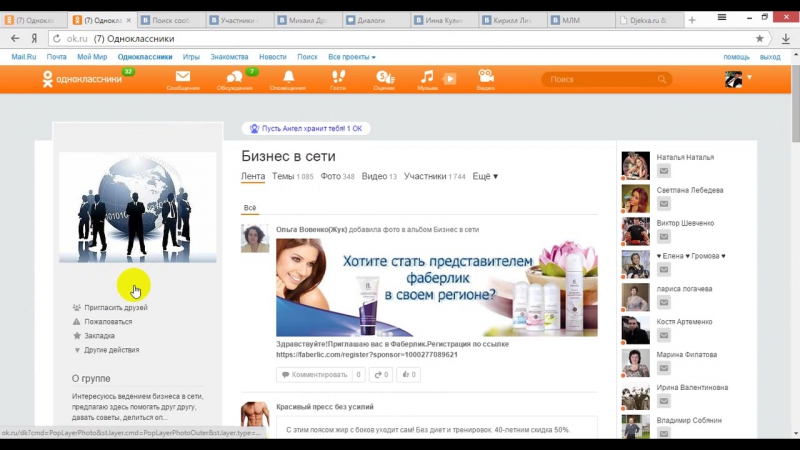Open faberlic.com register link in post
800x450 pixels.
click(367, 355)
